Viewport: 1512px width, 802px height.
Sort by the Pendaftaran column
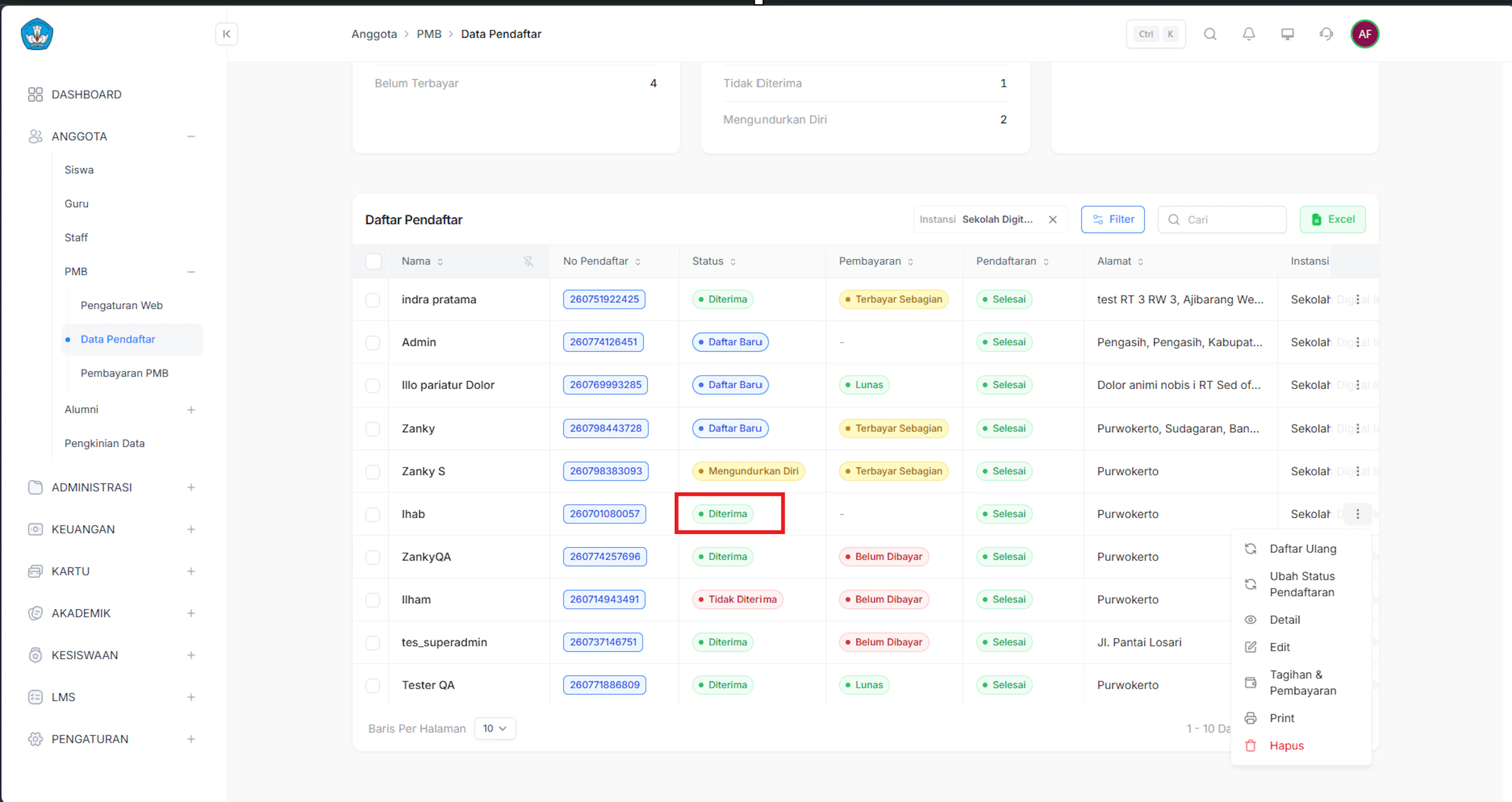pyautogui.click(x=1046, y=262)
